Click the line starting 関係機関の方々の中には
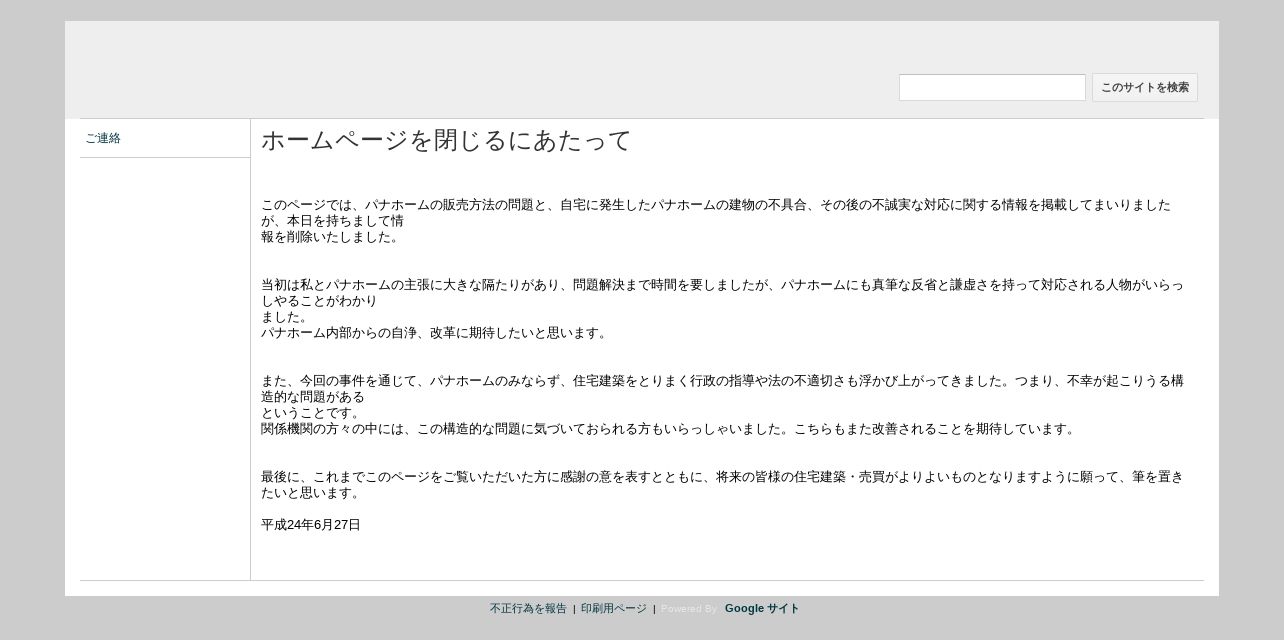The image size is (1284, 640). click(x=670, y=429)
